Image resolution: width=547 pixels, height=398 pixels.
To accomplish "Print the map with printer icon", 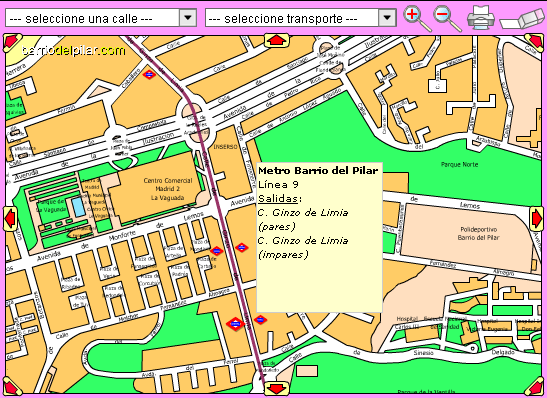I will click(x=481, y=18).
